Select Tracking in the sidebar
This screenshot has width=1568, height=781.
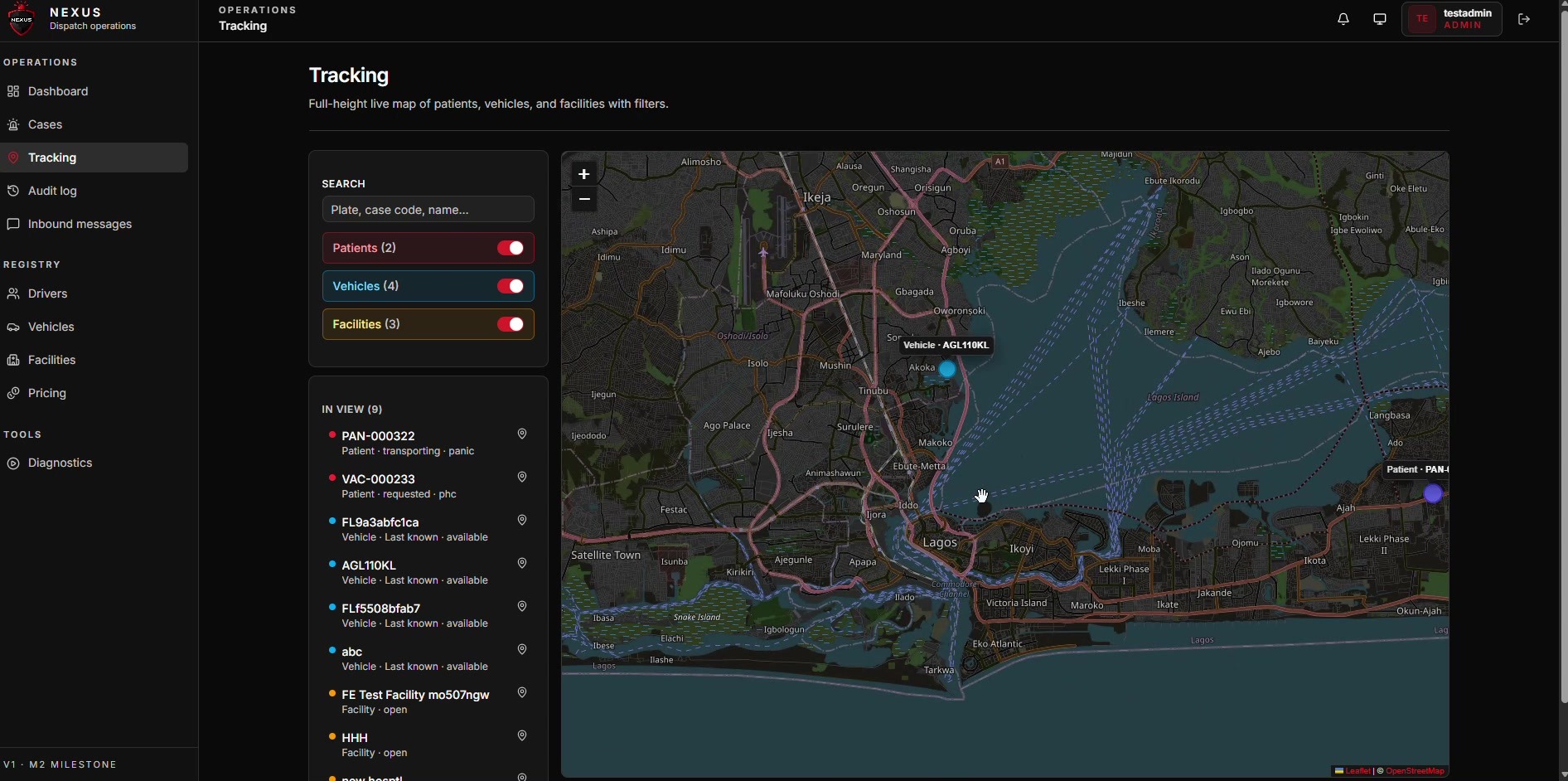click(x=94, y=158)
